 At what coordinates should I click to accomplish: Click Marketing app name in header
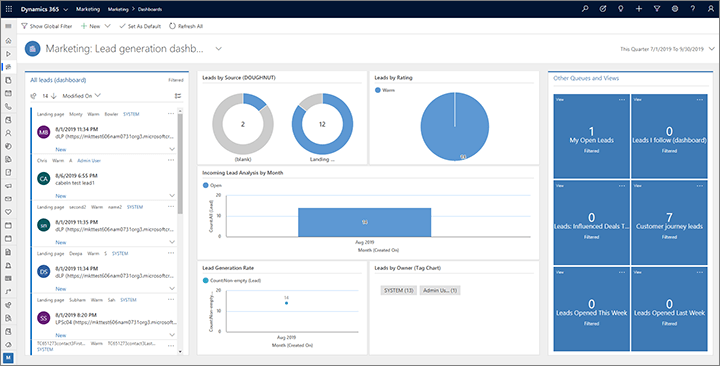coord(88,9)
